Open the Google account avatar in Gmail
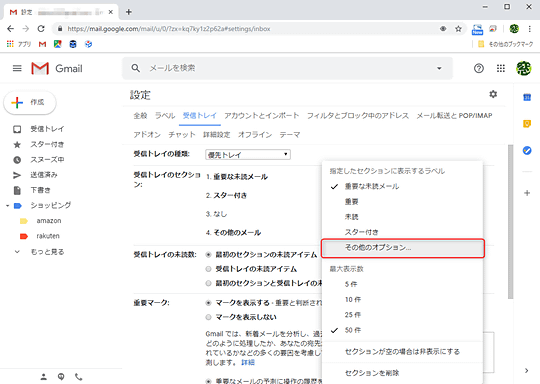The width and height of the screenshot is (540, 384). click(523, 69)
